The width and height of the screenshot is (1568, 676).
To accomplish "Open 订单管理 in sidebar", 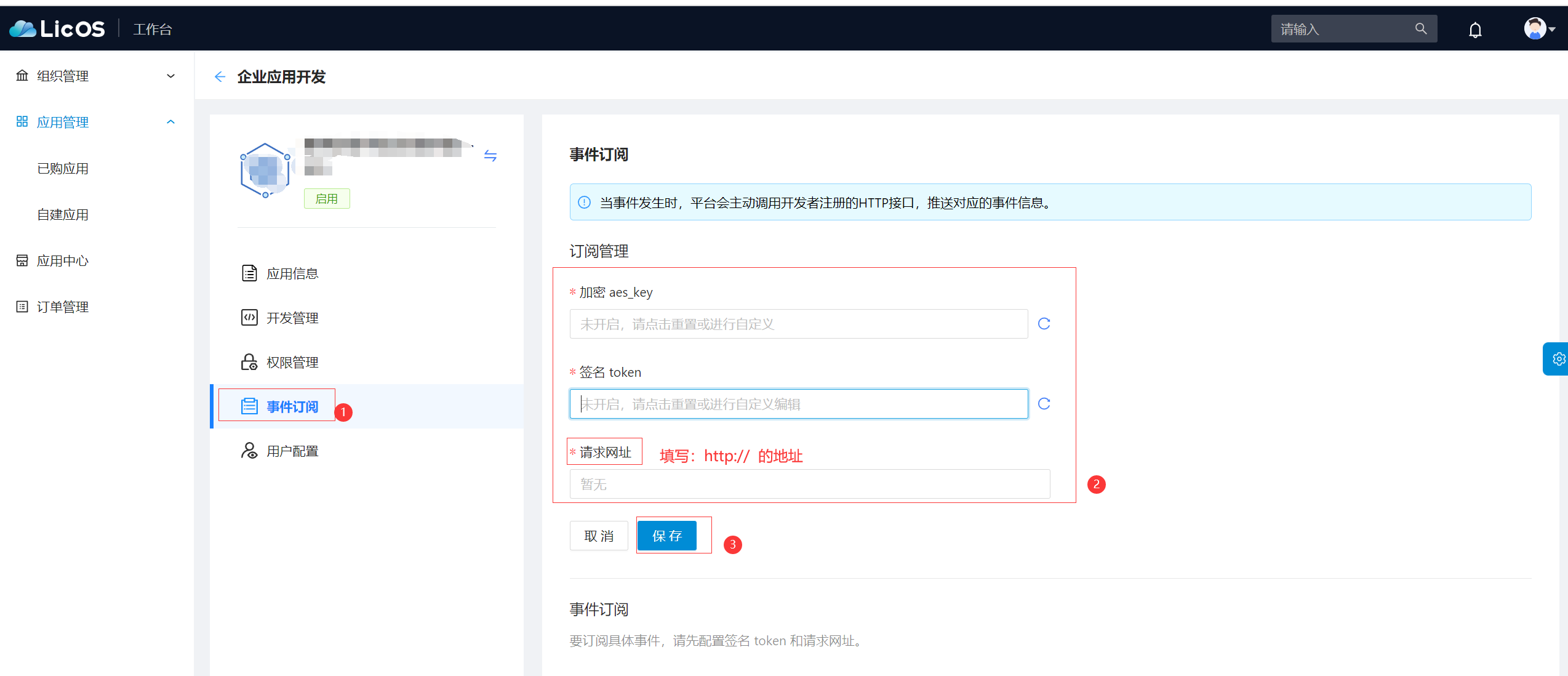I will pos(63,307).
